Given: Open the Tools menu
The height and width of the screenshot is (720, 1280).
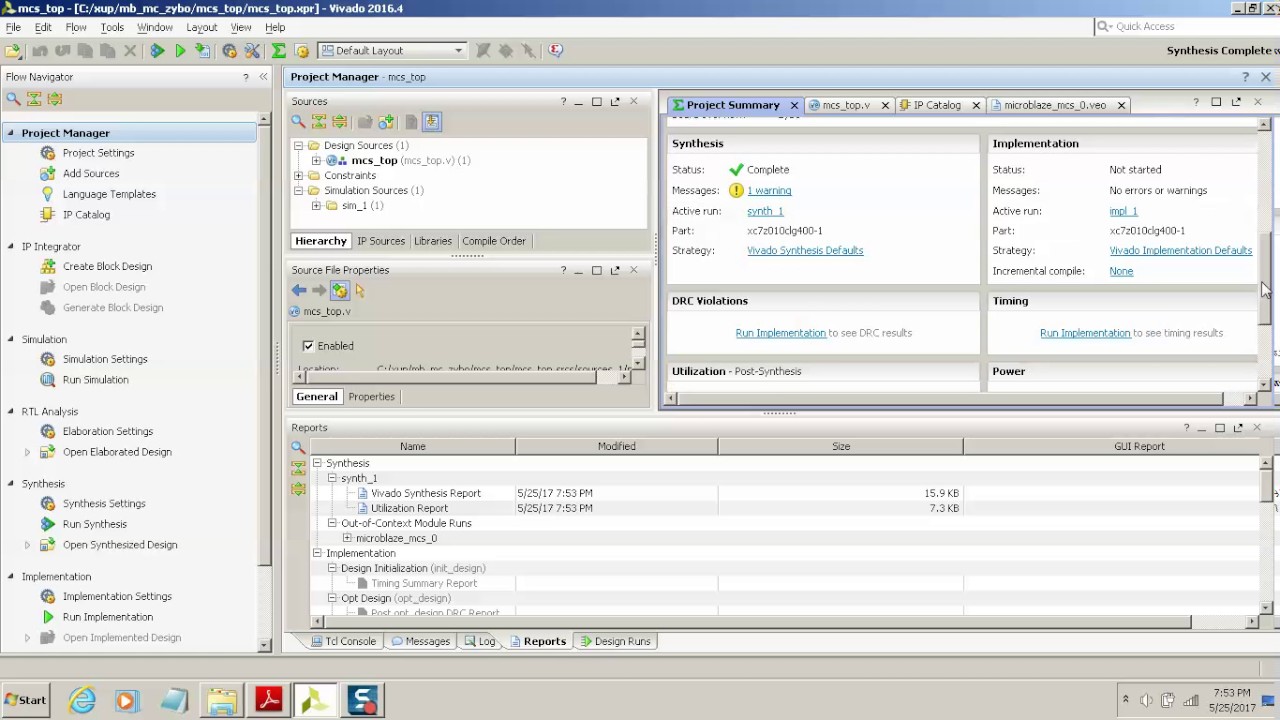Looking at the screenshot, I should click(112, 27).
